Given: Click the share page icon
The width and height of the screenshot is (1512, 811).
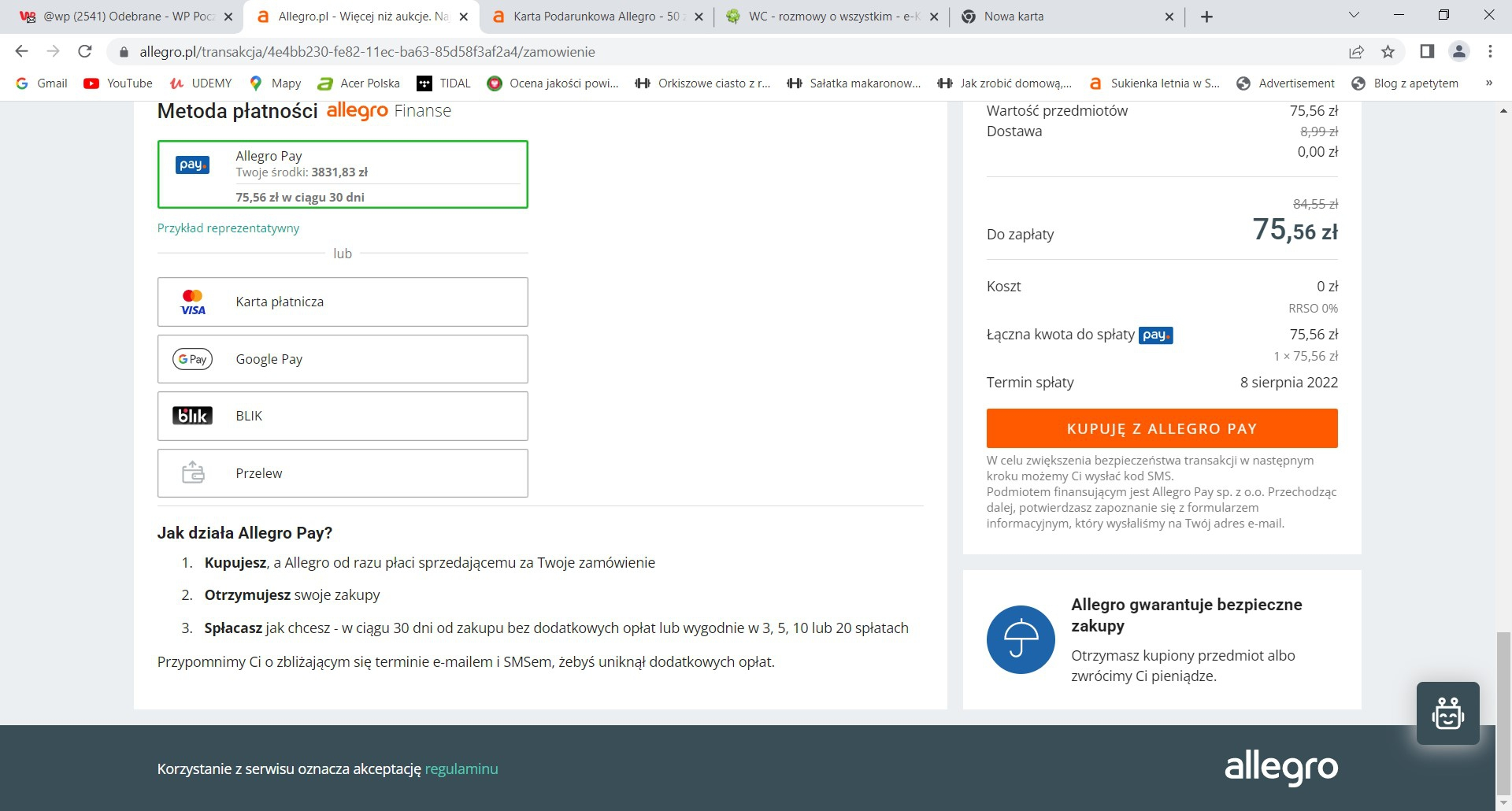Looking at the screenshot, I should (1356, 52).
